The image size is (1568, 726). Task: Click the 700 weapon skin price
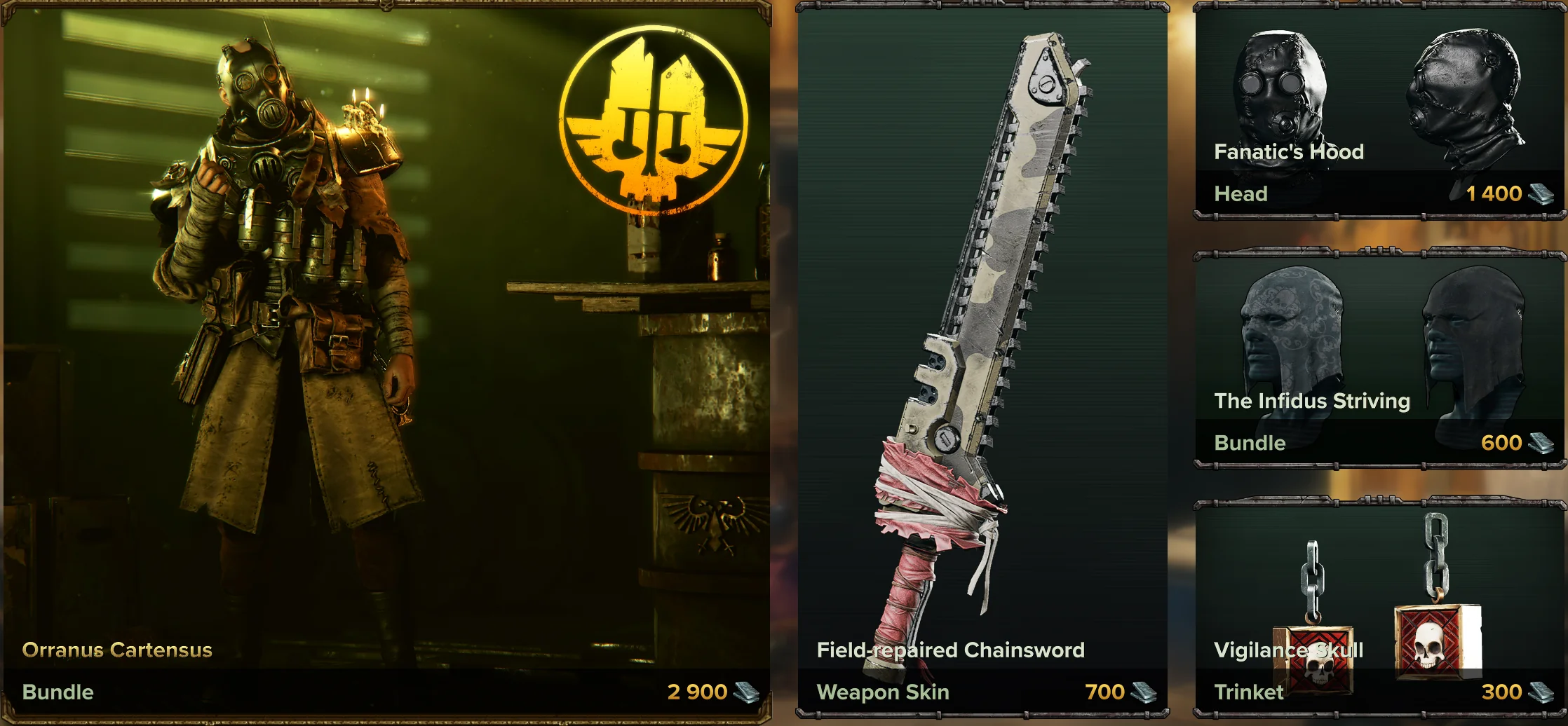coord(1104,692)
